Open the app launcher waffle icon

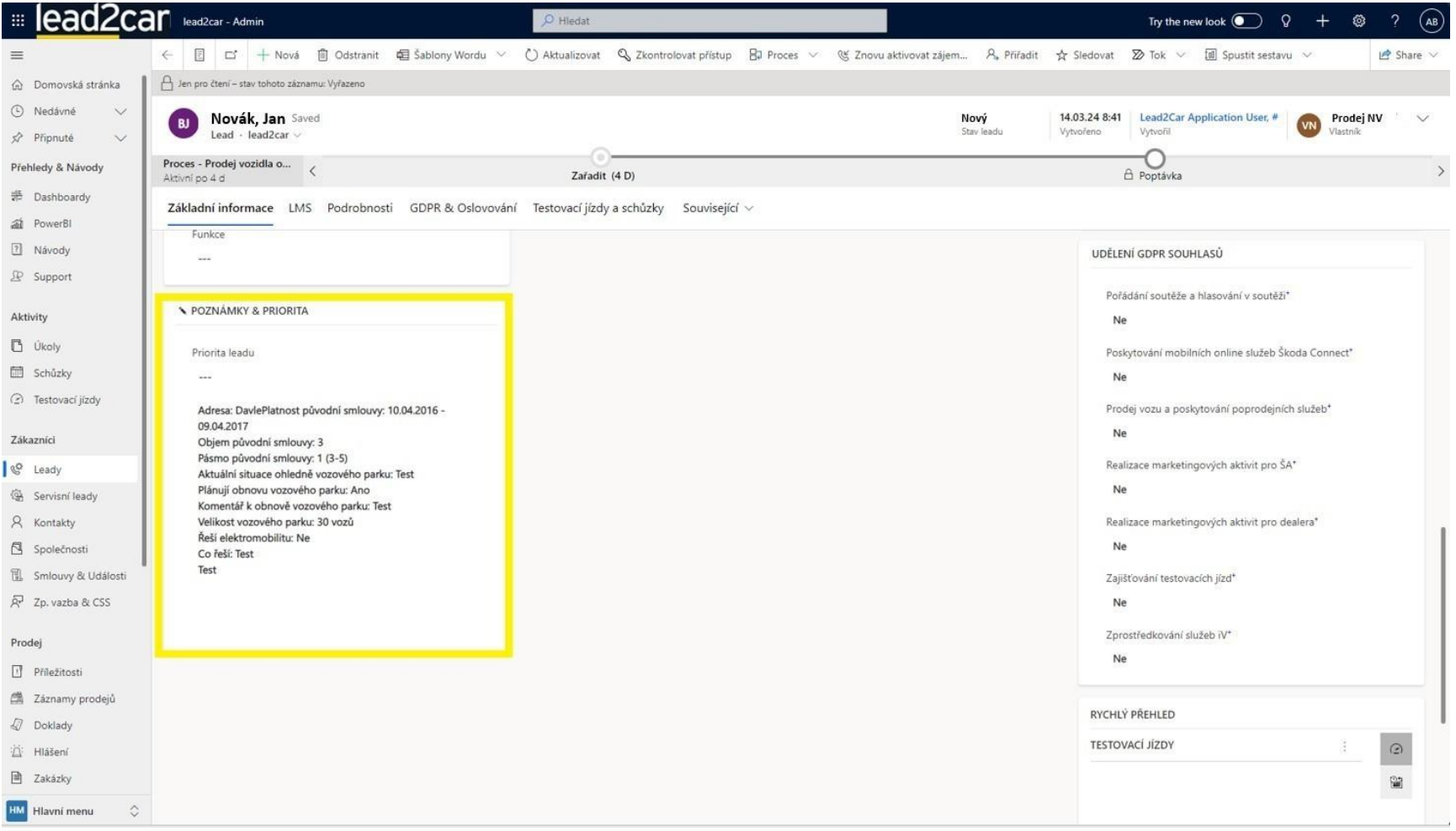coord(18,20)
